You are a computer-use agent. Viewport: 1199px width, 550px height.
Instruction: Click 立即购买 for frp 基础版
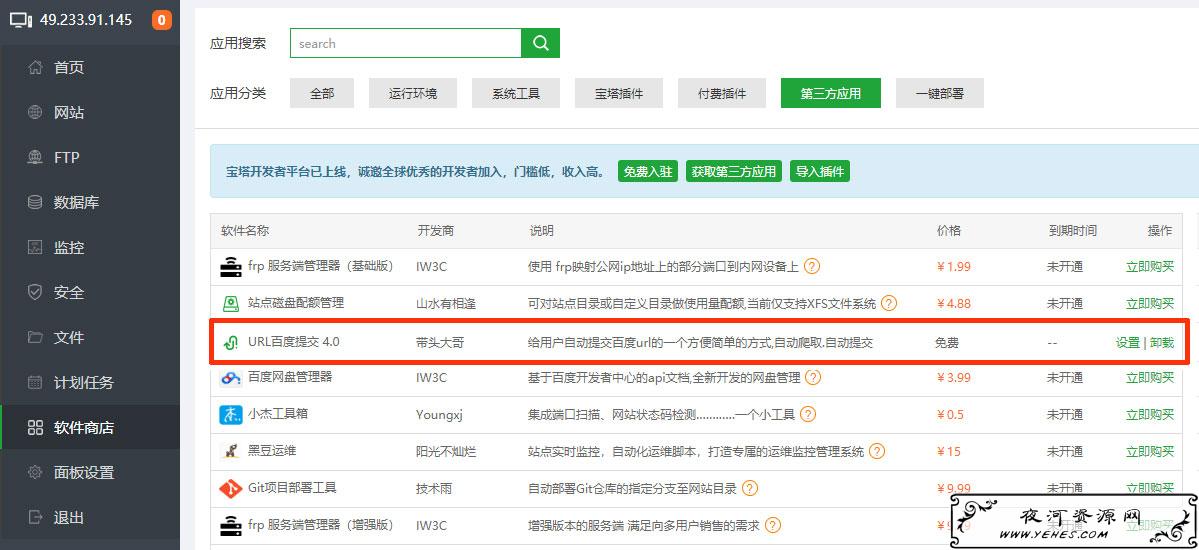click(x=1150, y=266)
